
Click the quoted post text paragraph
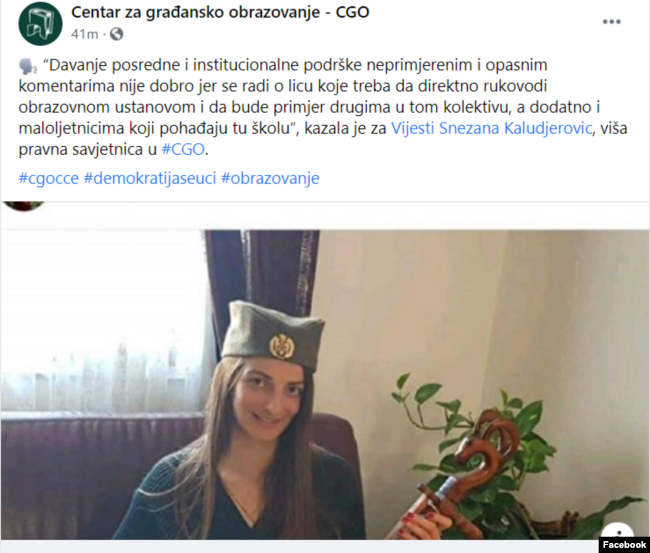tap(323, 107)
